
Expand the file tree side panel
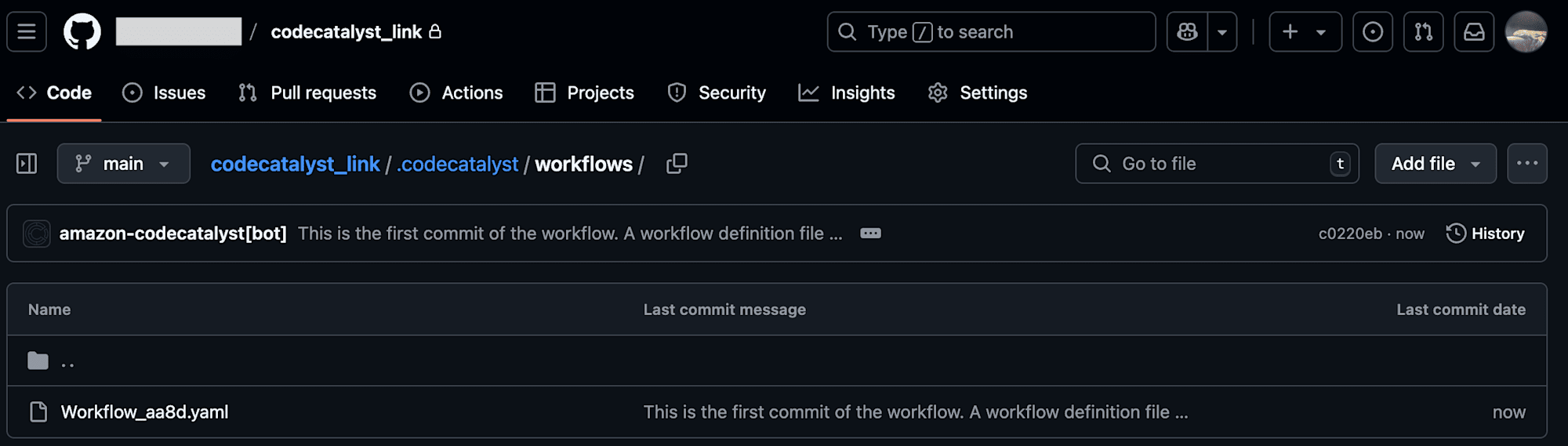point(27,164)
